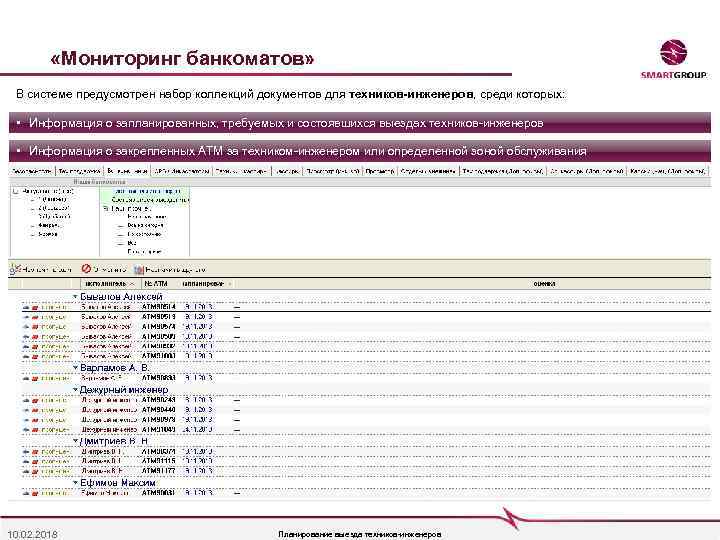Select the ATM91115 cell
This screenshot has height=540, width=720.
click(158, 461)
